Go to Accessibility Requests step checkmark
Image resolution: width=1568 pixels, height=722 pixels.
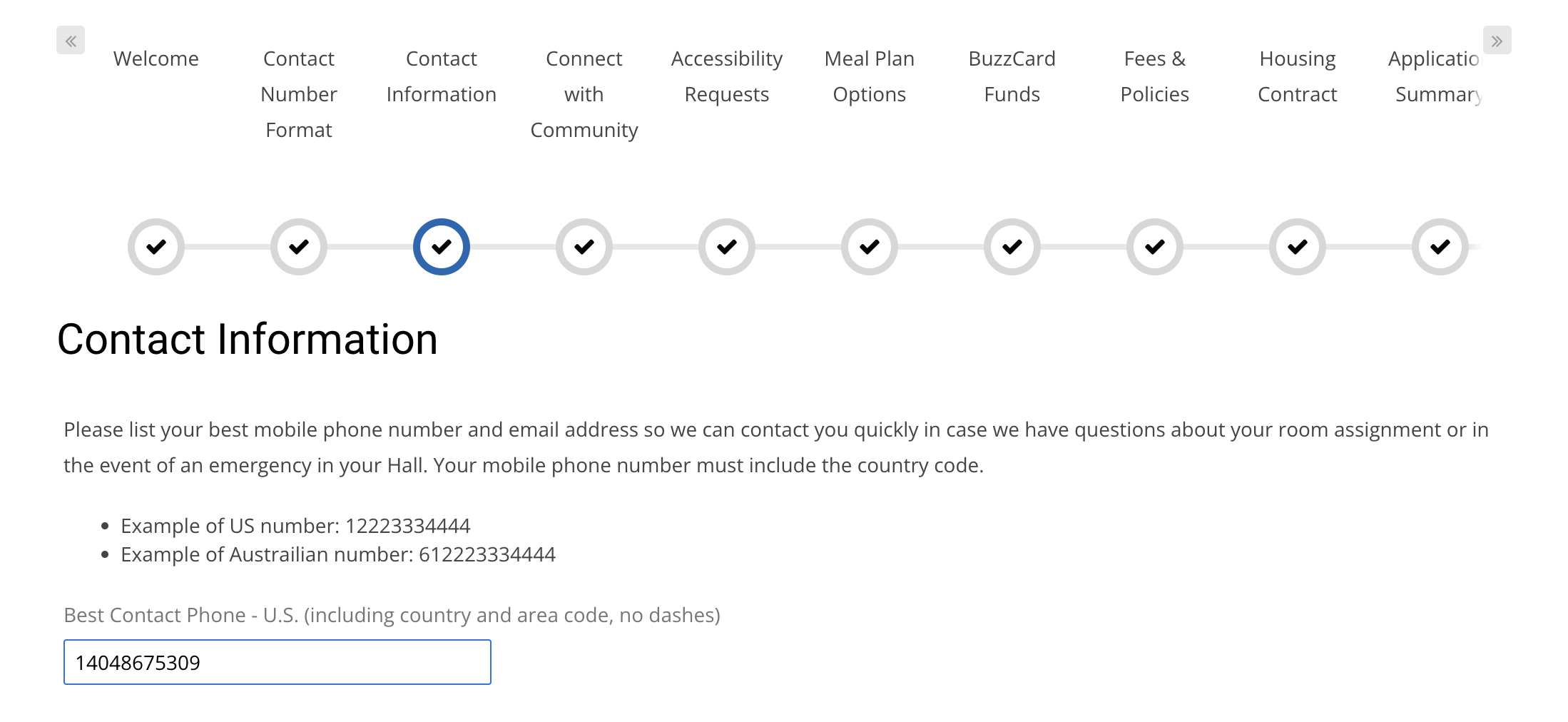727,247
